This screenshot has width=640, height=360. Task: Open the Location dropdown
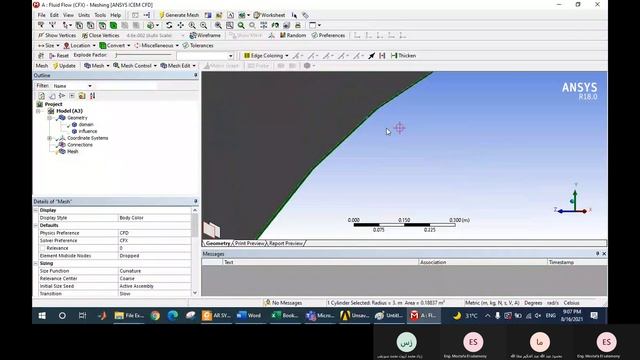[80, 46]
